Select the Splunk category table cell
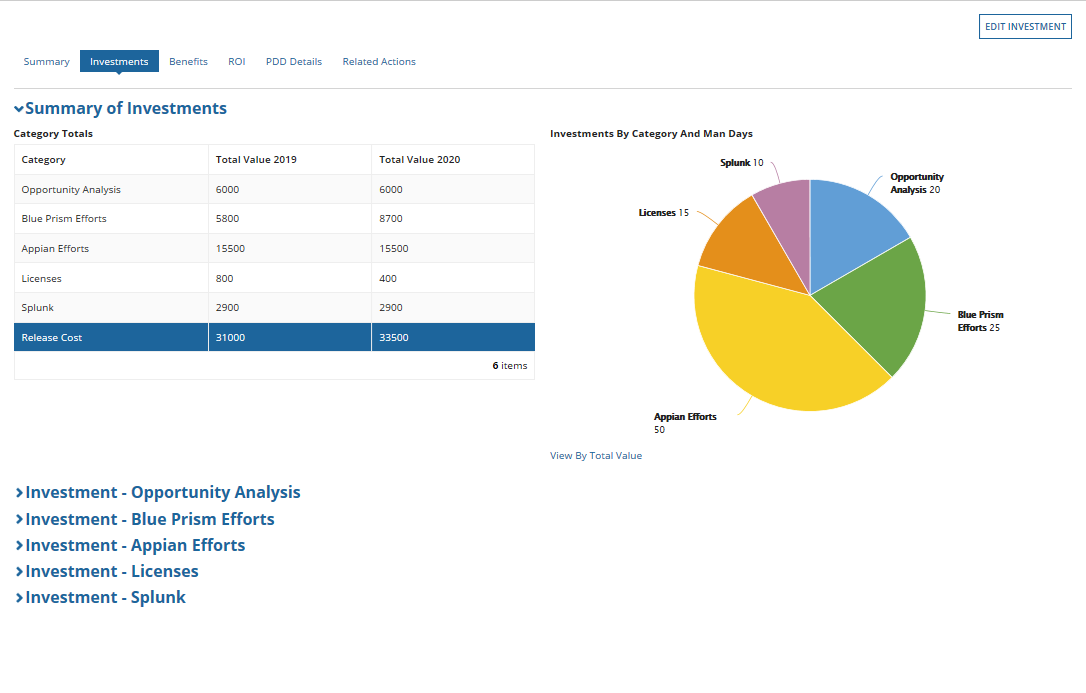1086x693 pixels. [111, 307]
